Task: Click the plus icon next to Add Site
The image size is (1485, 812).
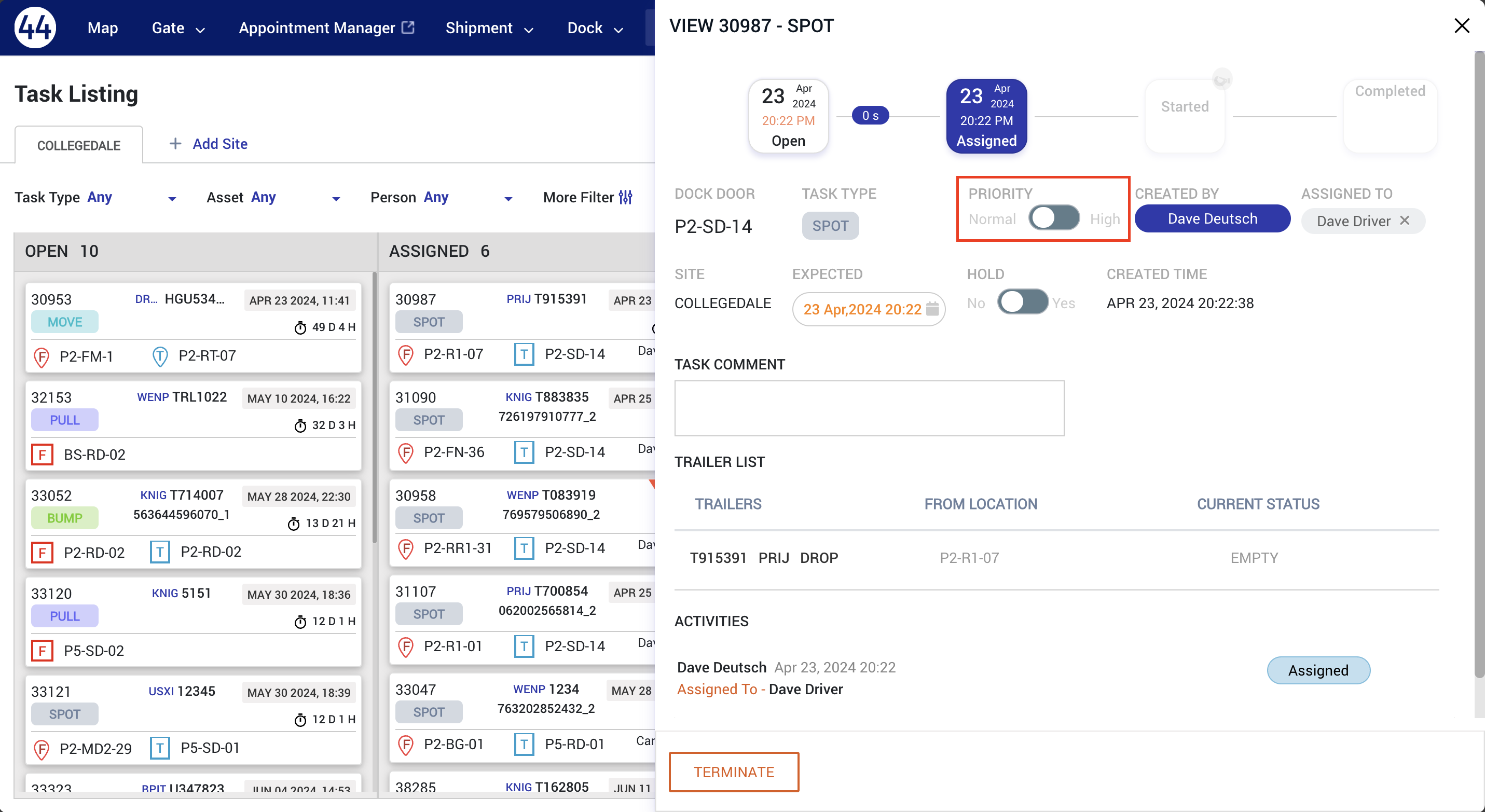Action: click(175, 144)
